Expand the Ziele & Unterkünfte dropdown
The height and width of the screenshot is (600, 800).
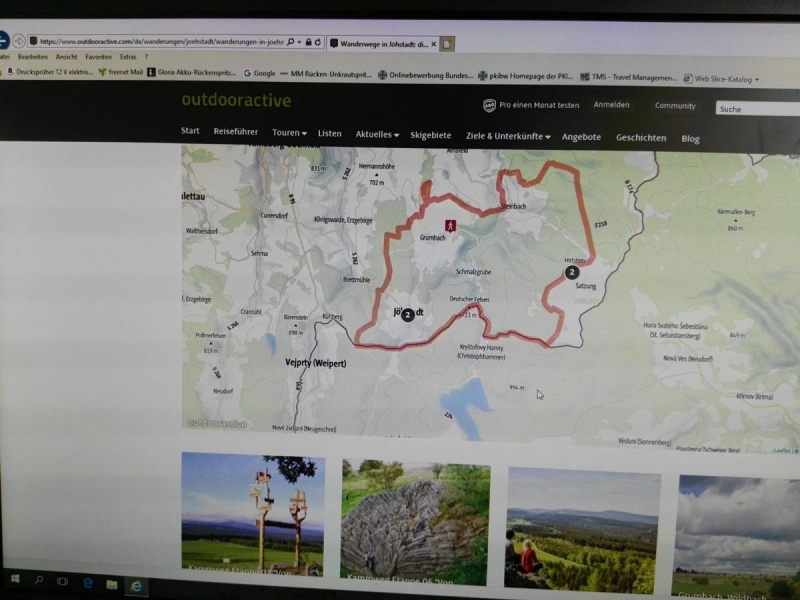pyautogui.click(x=508, y=136)
